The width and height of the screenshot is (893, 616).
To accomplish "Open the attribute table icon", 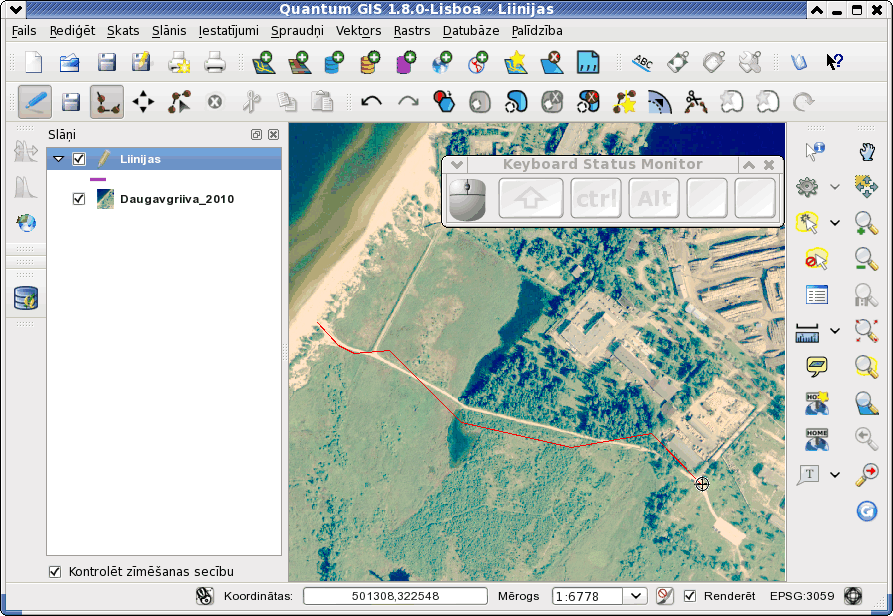I will click(x=816, y=295).
